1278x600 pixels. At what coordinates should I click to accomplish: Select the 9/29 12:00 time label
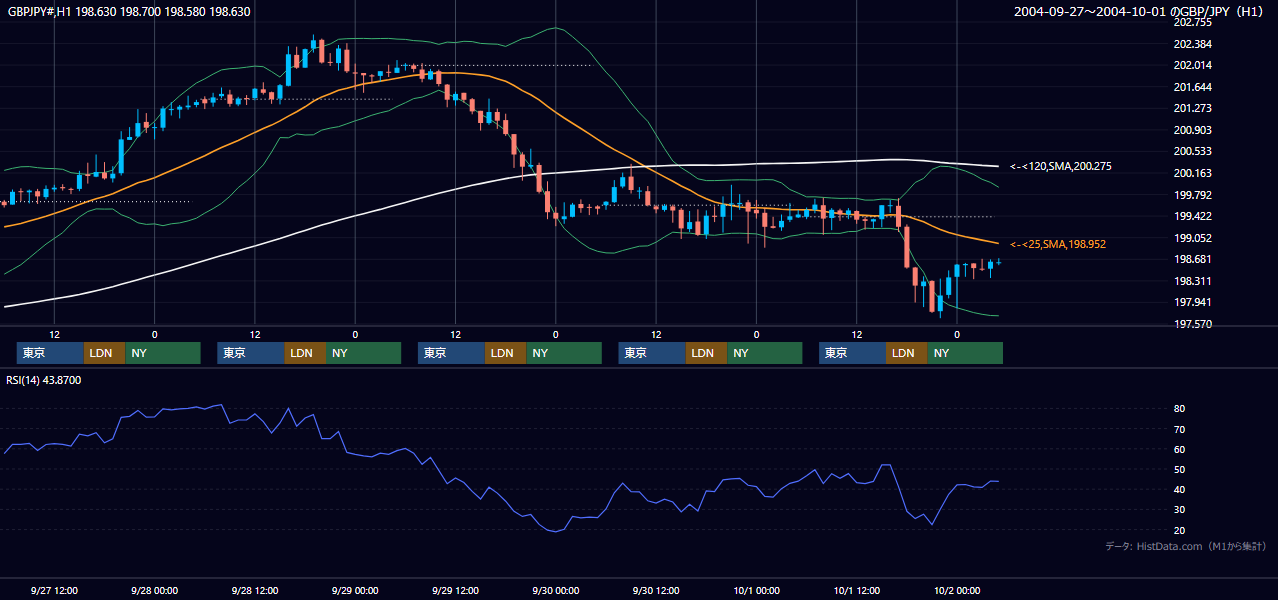(455, 590)
